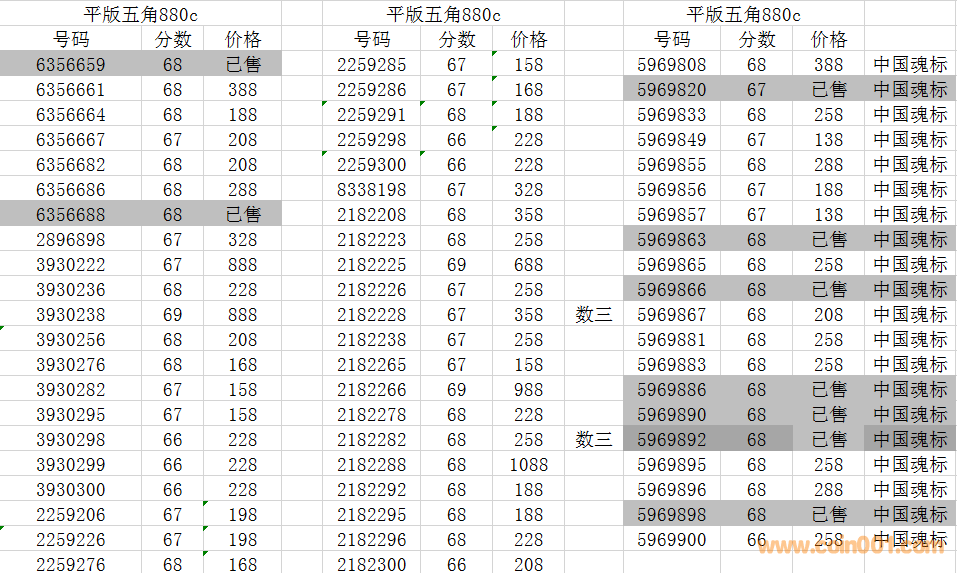This screenshot has width=957, height=573.
Task: Click the price cell showing 988
Action: (x=528, y=389)
